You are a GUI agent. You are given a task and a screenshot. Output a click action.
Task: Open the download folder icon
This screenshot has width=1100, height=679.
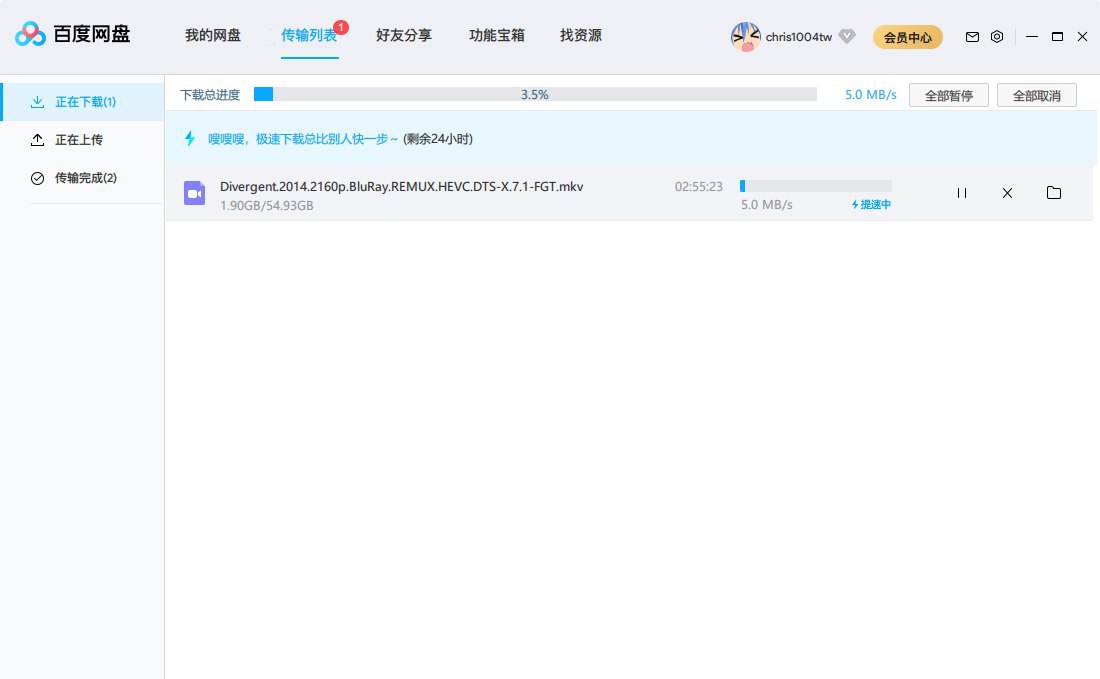1054,192
